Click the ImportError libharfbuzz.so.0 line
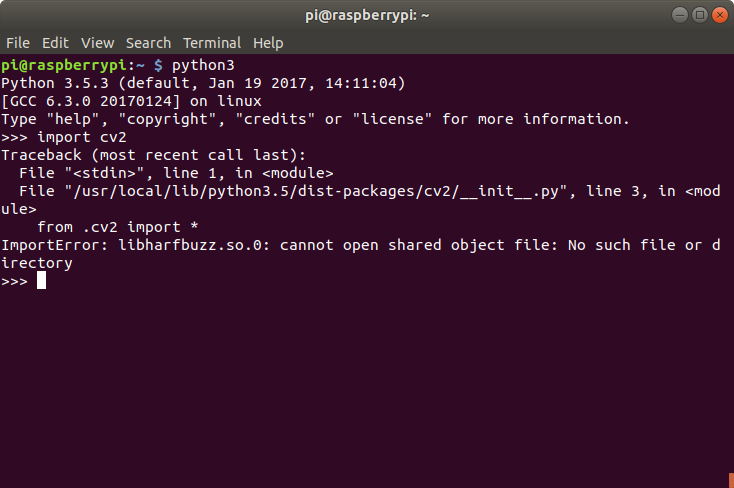 coord(360,254)
